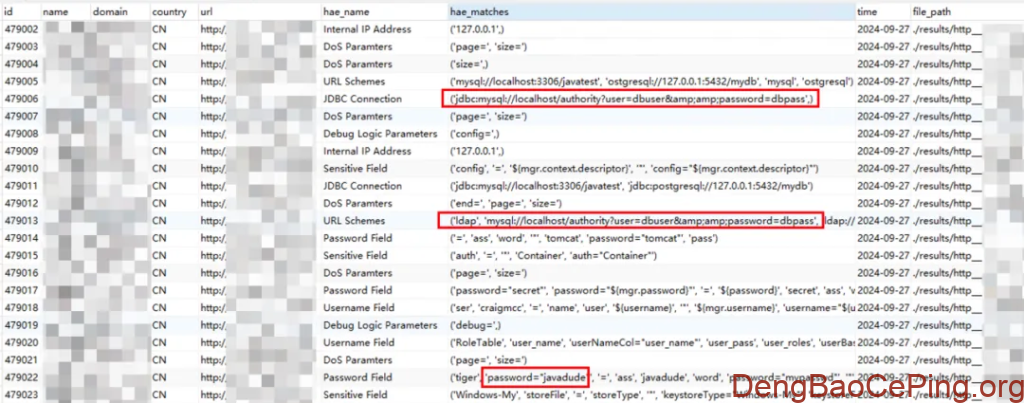This screenshot has width=1024, height=403.
Task: Click the Debug Logic Parameters cell in row 479019
Action: pos(380,325)
